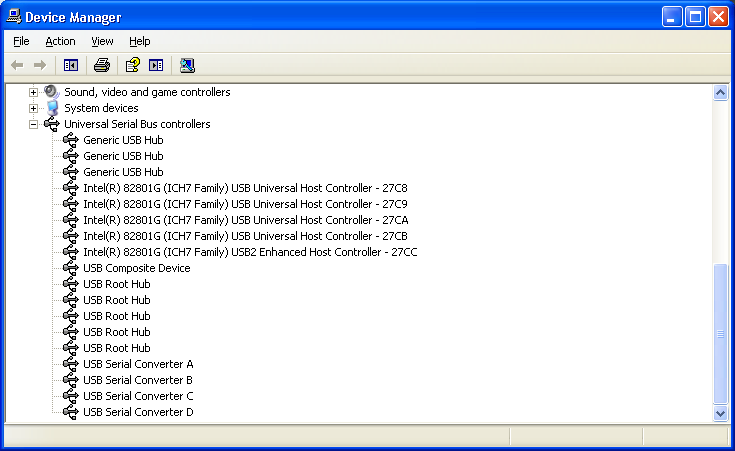Click the Back arrow toolbar button
735x451 pixels.
pos(17,65)
